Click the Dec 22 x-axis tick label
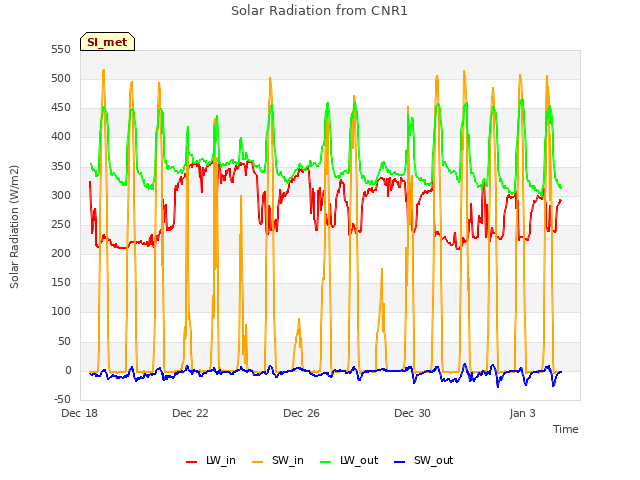640x480 pixels. pos(190,413)
